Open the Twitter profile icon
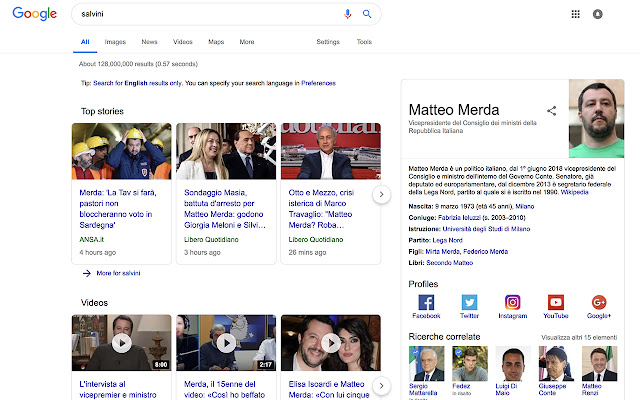 469,302
